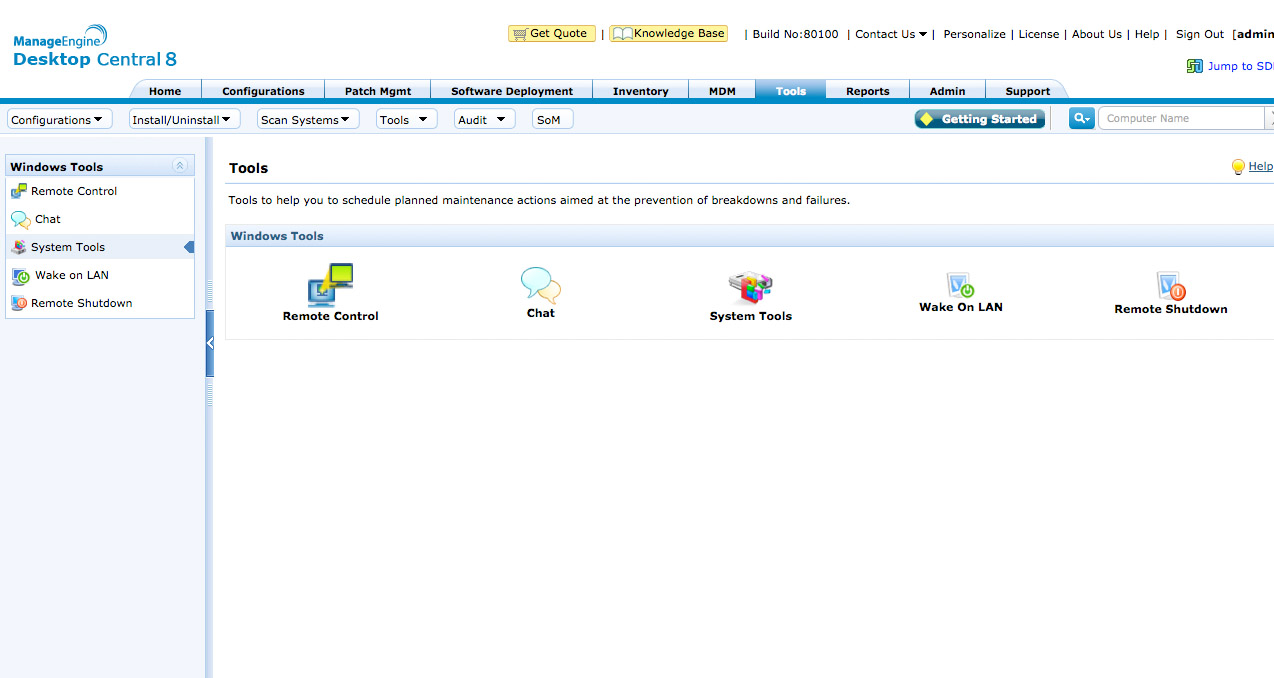Open System Tools via its colorful icon

pos(750,287)
